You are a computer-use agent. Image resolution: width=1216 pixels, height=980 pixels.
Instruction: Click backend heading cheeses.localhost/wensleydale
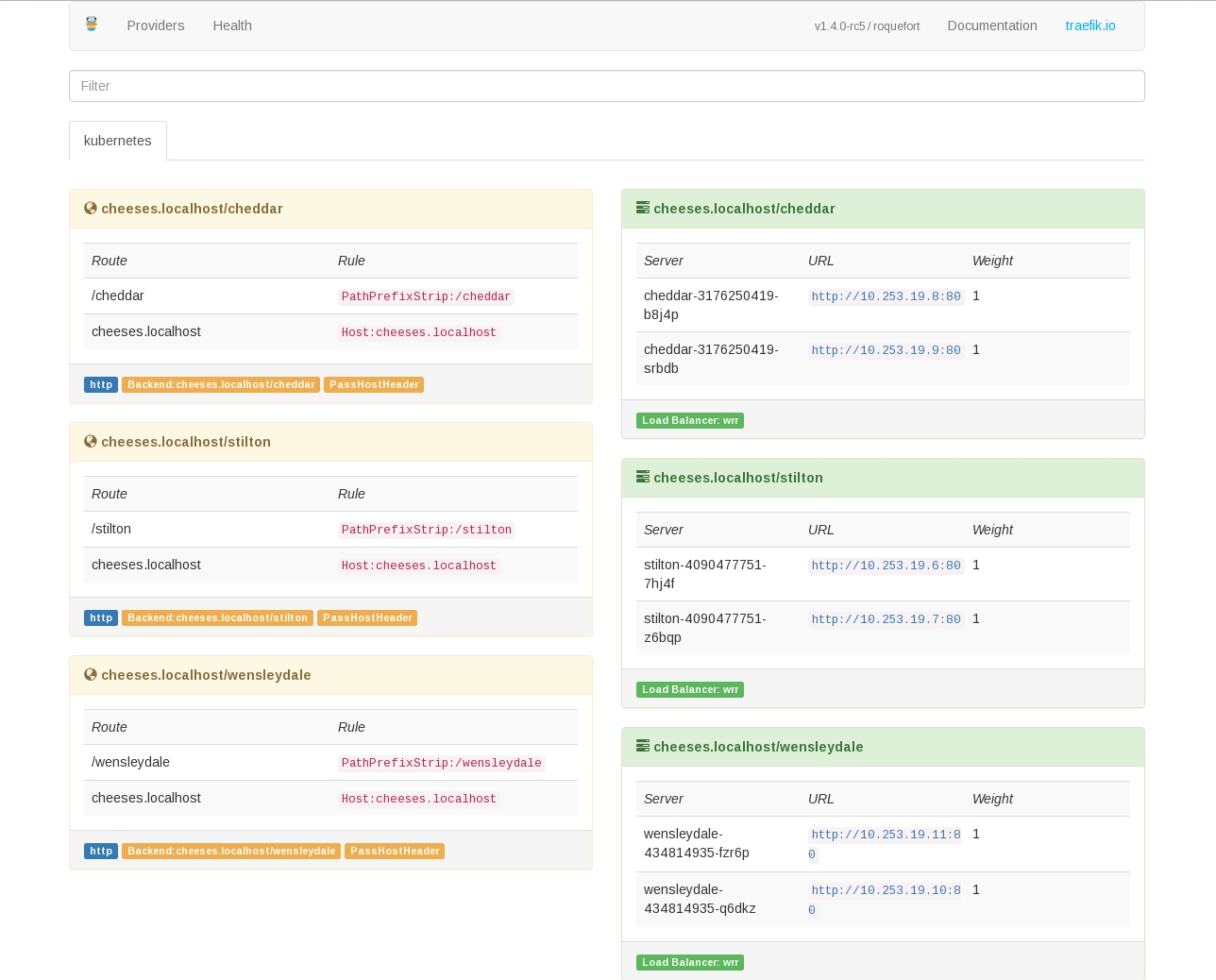click(758, 747)
